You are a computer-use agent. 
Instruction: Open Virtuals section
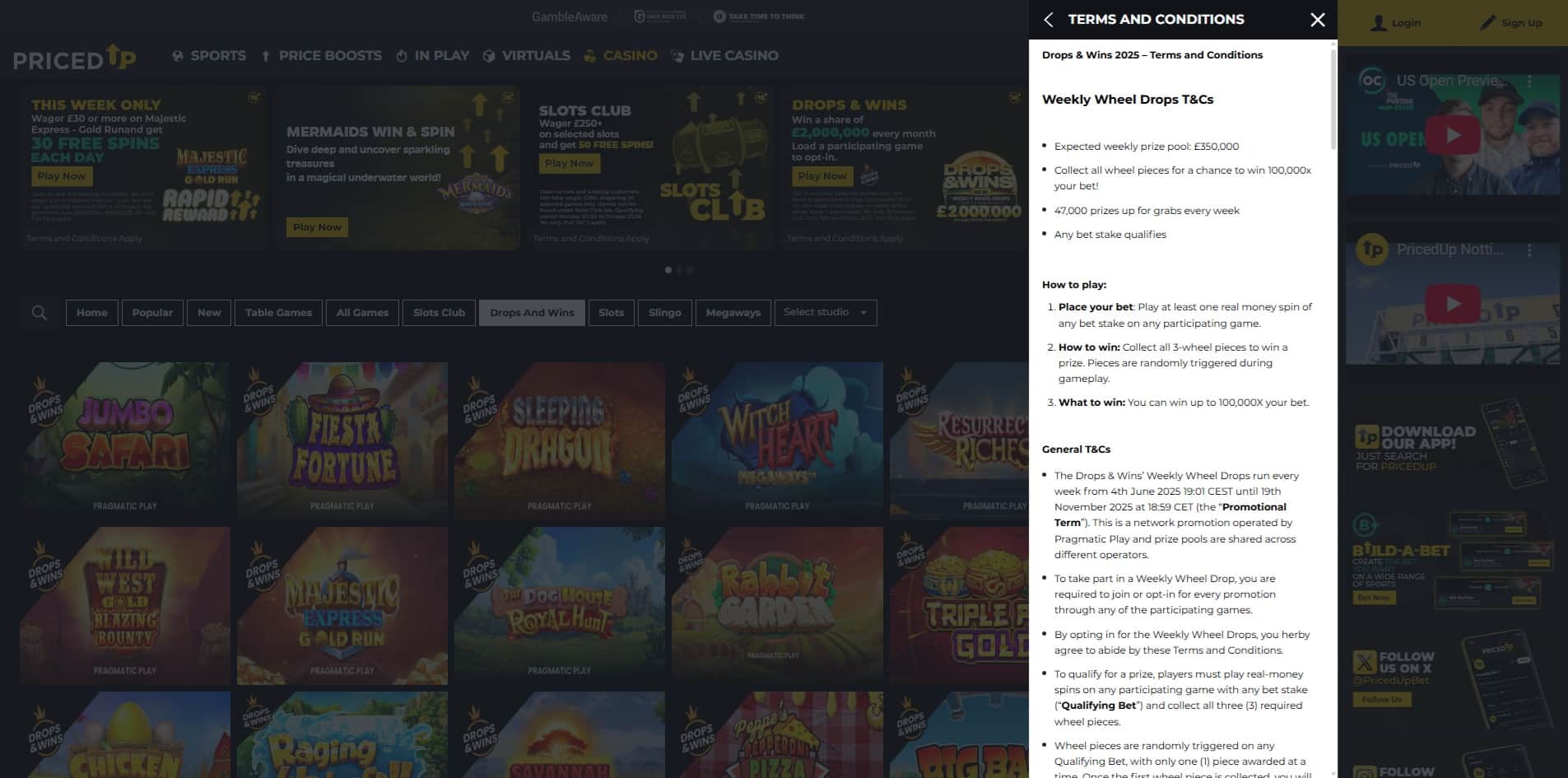526,56
